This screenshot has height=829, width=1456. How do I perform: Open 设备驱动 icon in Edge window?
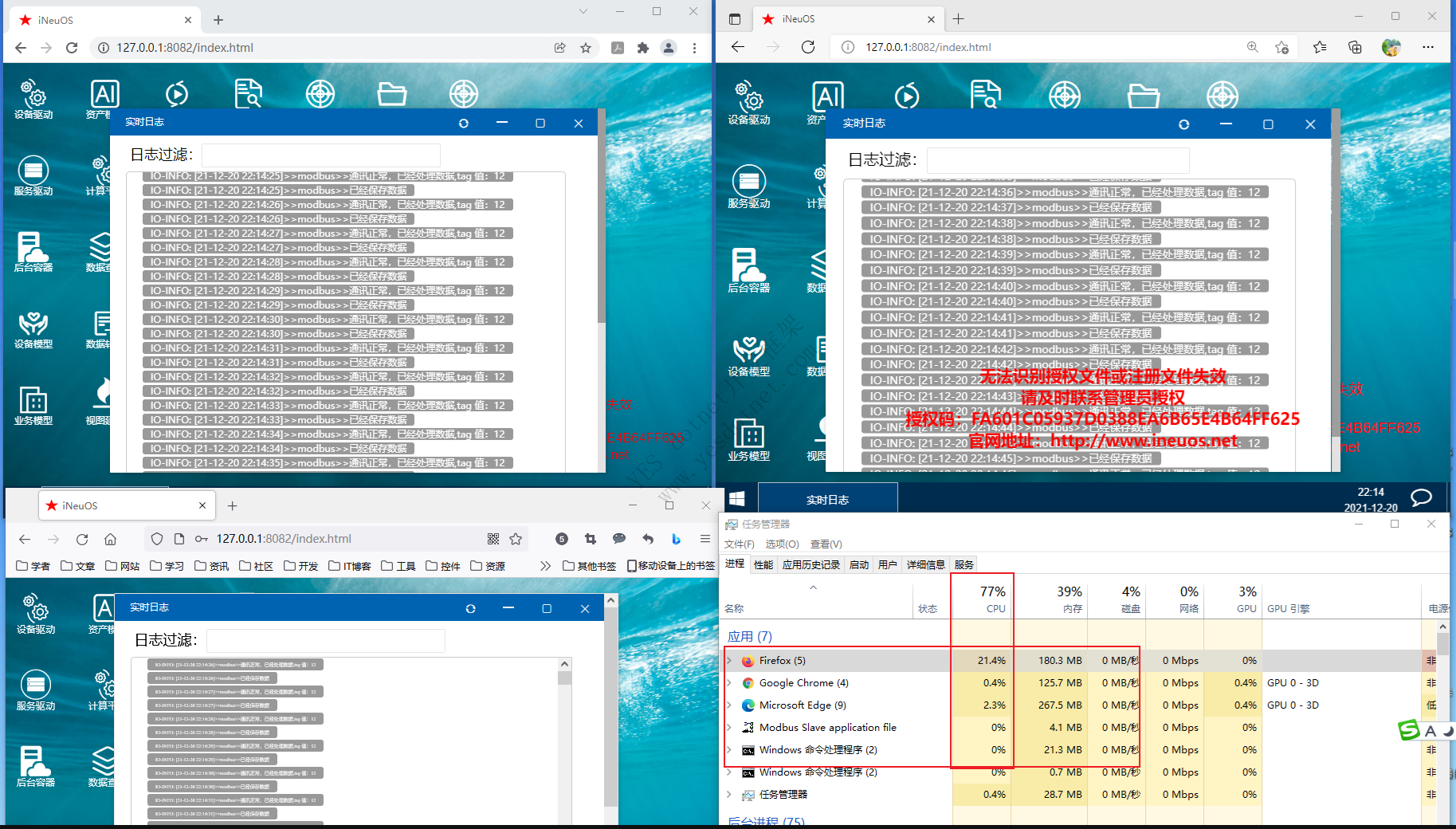point(749,103)
